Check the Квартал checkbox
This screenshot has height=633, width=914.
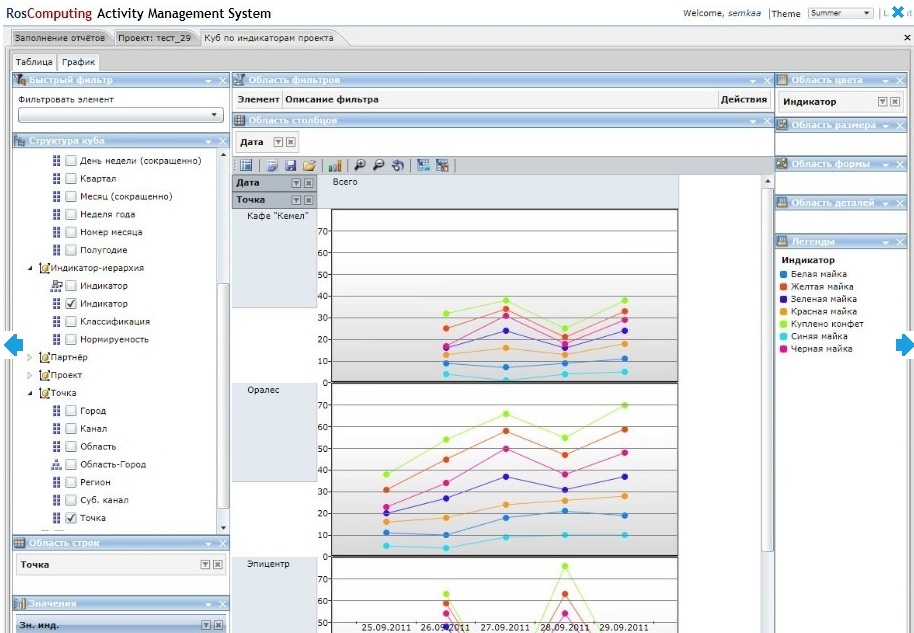(71, 179)
